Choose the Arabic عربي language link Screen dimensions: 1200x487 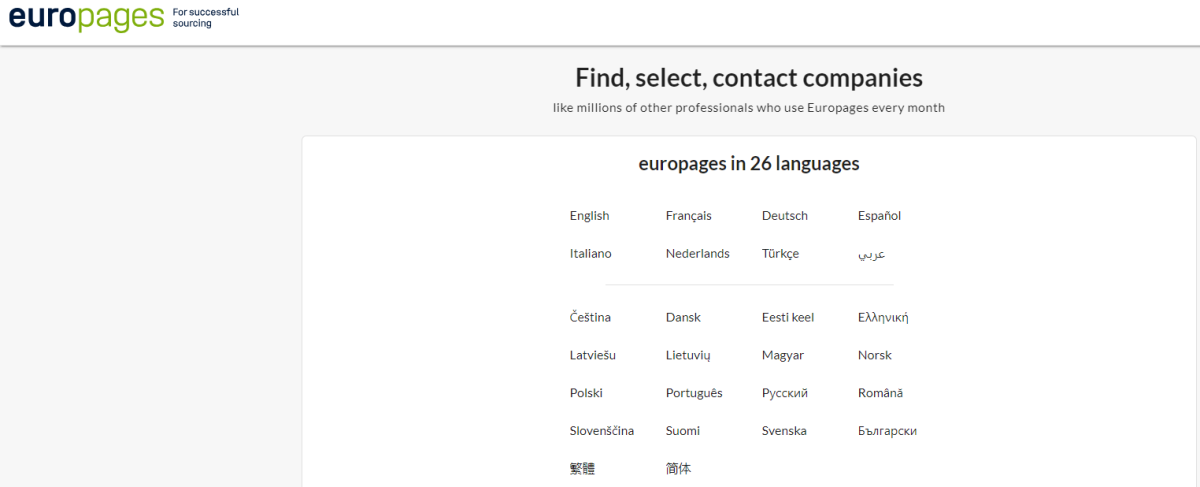coord(872,254)
